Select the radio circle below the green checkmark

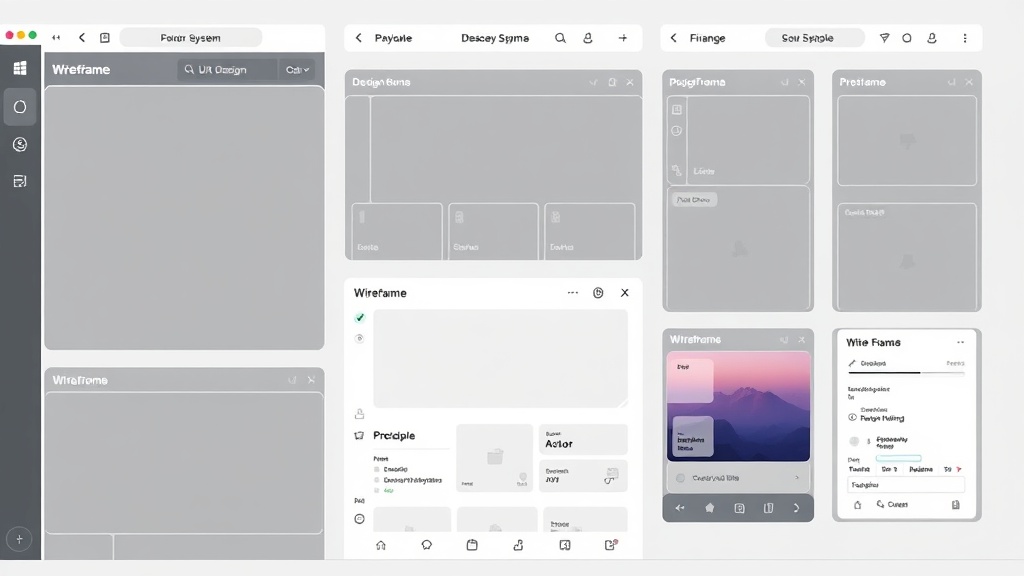pyautogui.click(x=359, y=338)
